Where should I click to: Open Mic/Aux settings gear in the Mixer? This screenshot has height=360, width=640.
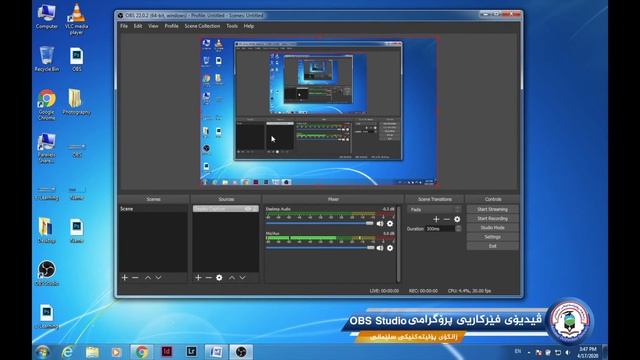(390, 248)
